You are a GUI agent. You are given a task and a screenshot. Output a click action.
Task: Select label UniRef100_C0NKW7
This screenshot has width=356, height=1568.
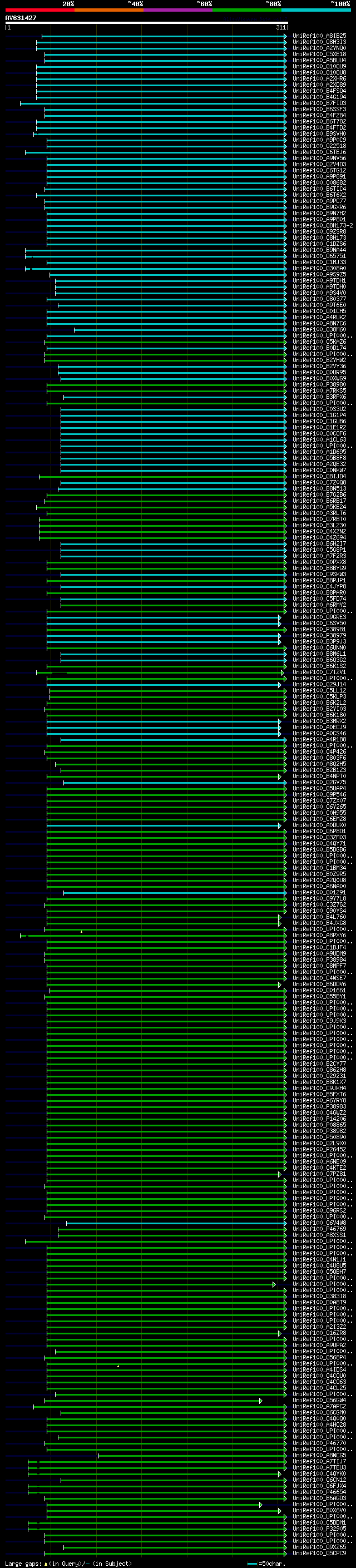319,471
